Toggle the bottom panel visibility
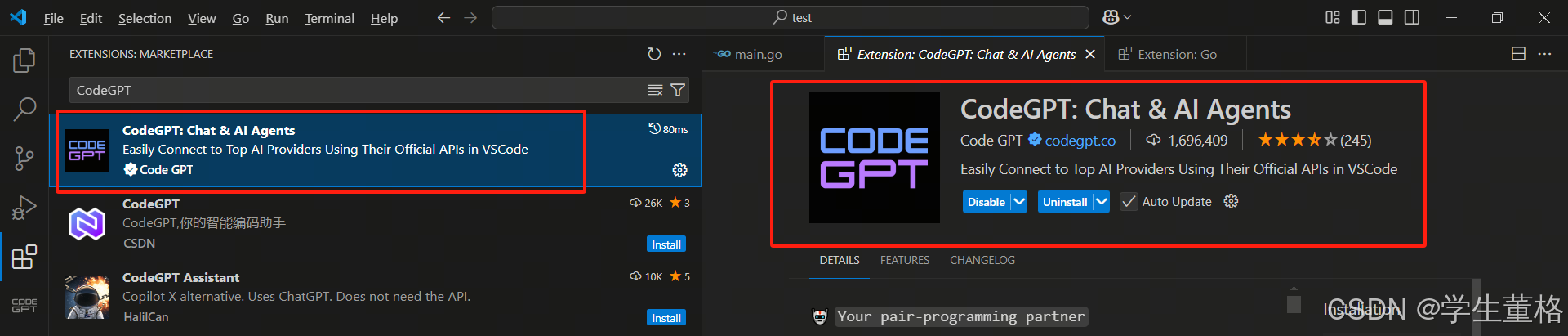This screenshot has width=1568, height=336. (1385, 17)
